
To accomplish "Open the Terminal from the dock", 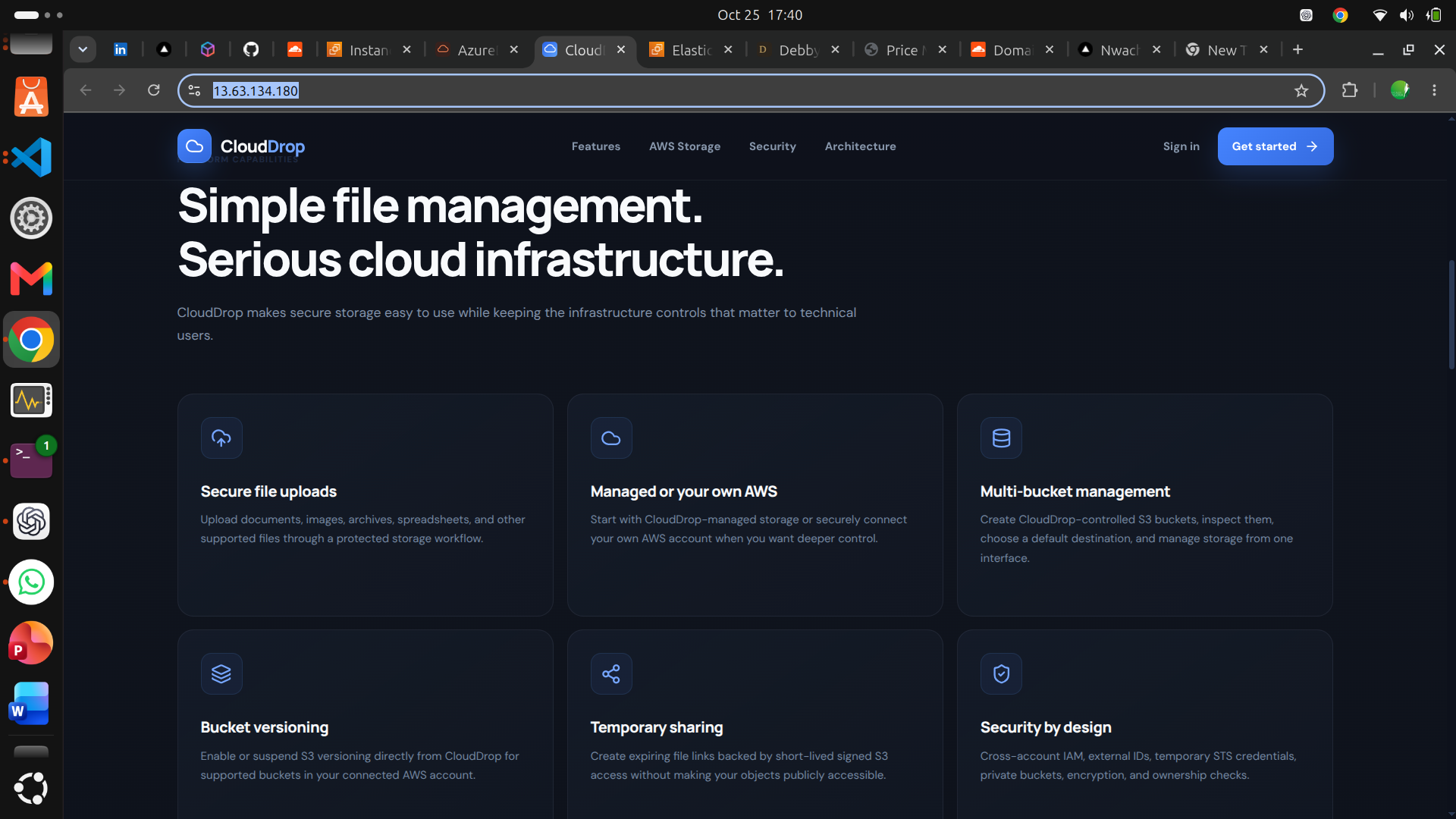I will pos(31,460).
